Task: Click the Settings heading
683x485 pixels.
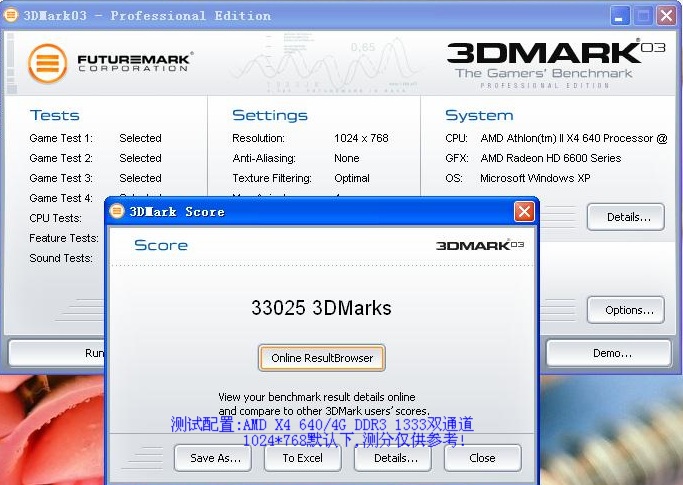Action: click(270, 115)
